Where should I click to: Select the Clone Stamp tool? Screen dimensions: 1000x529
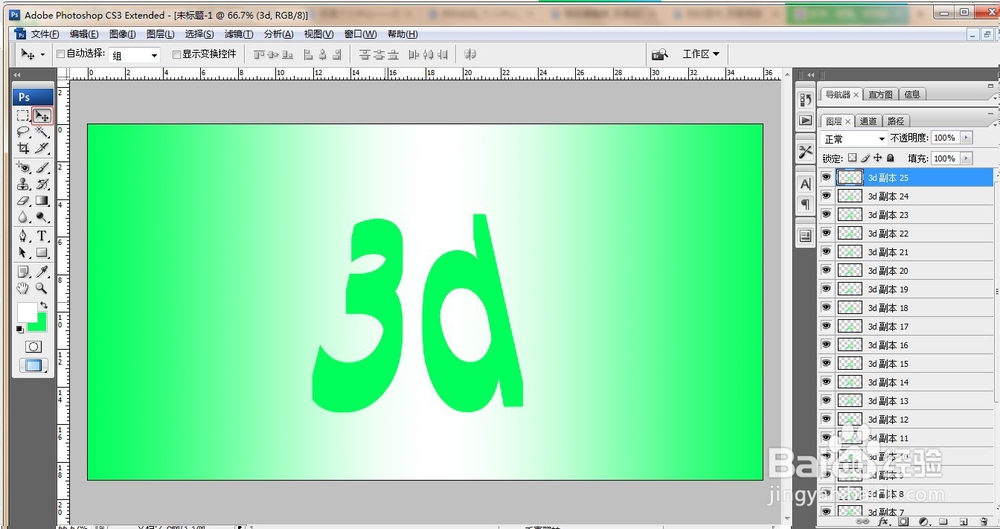tap(23, 184)
